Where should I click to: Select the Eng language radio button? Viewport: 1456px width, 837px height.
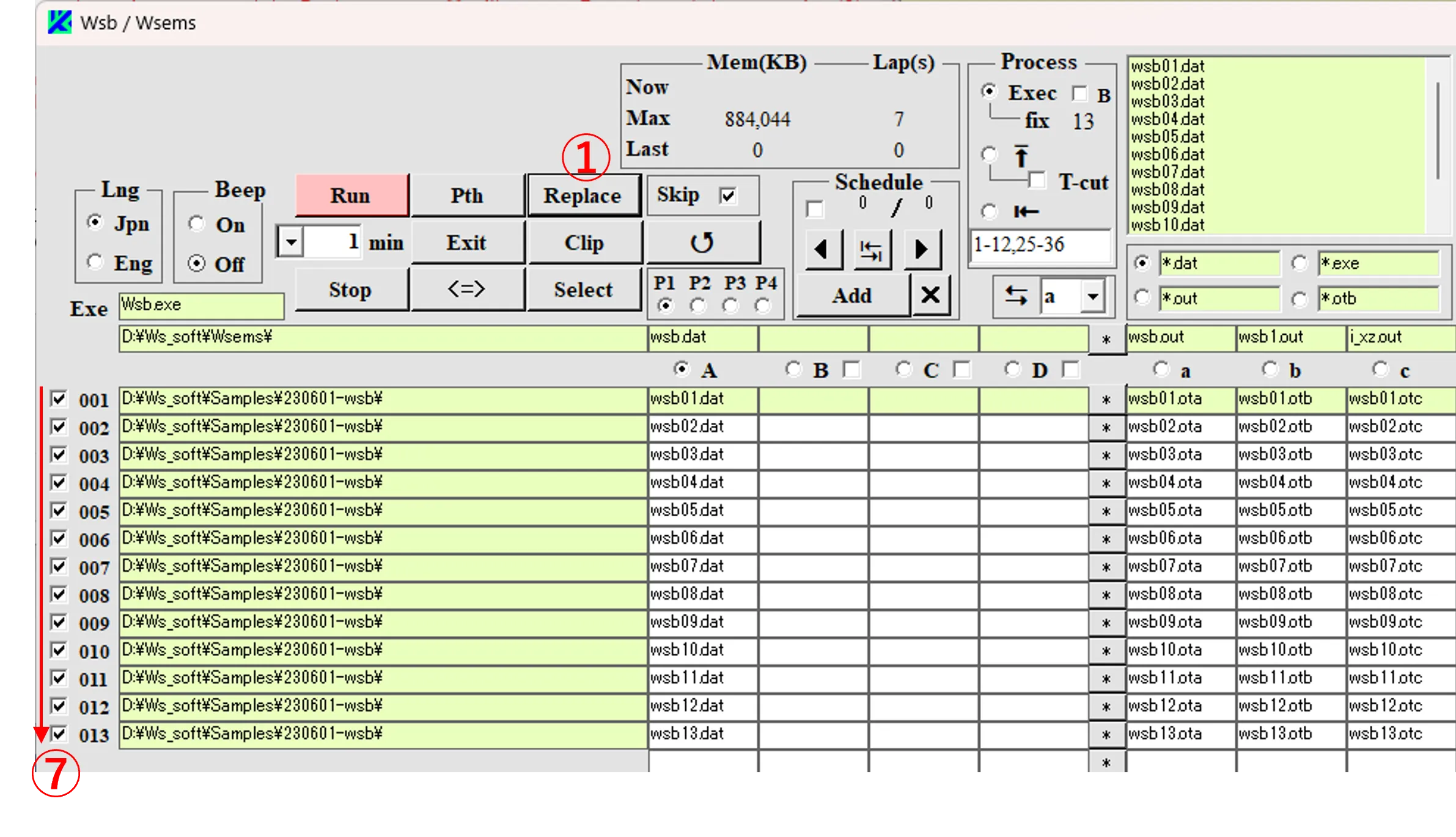95,263
